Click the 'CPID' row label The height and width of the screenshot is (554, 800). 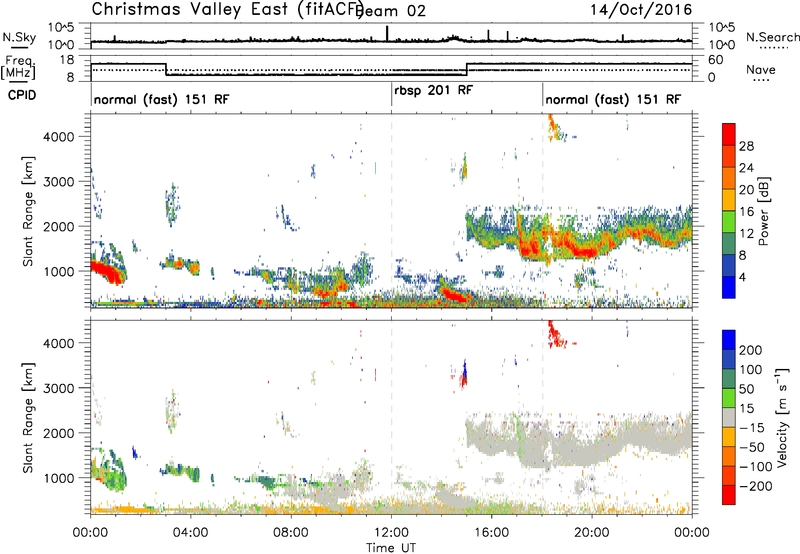click(22, 95)
